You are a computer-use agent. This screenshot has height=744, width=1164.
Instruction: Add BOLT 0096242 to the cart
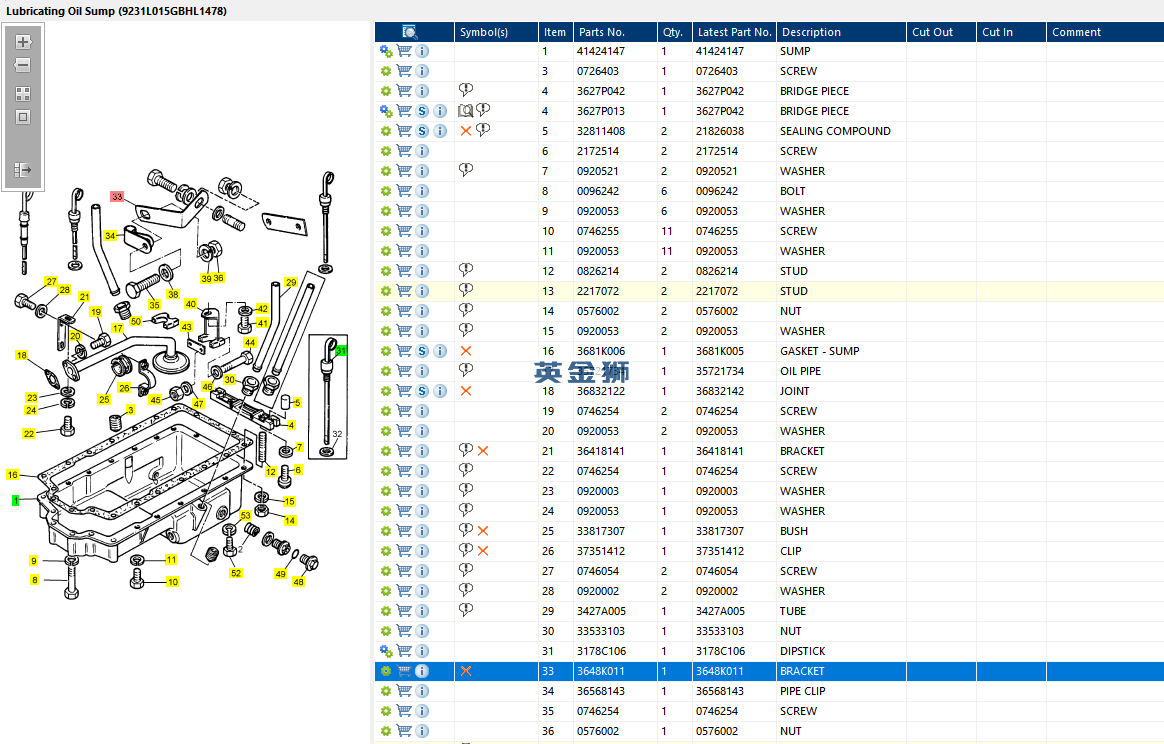pyautogui.click(x=405, y=191)
